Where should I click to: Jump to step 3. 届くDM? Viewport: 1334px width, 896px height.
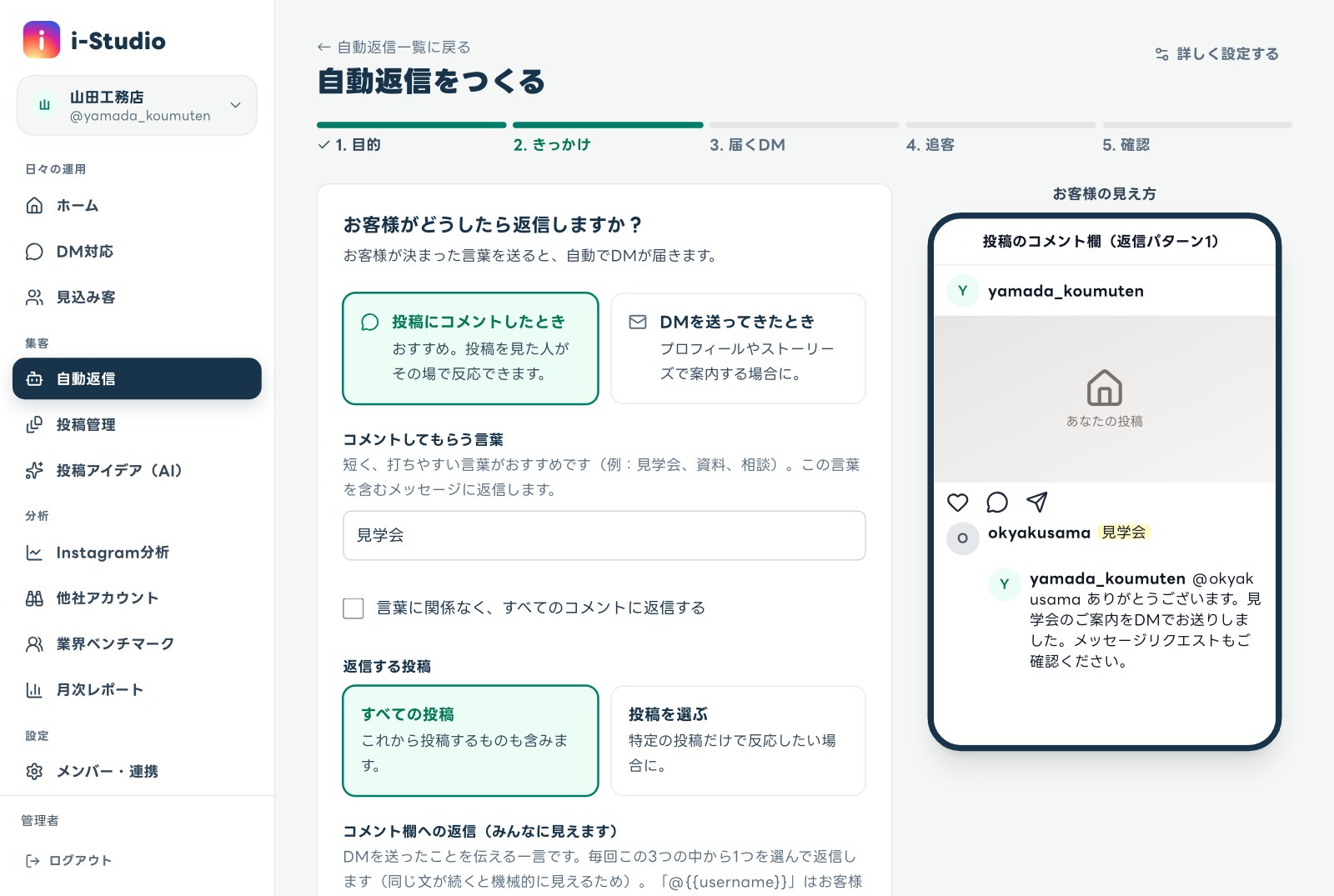[x=747, y=144]
